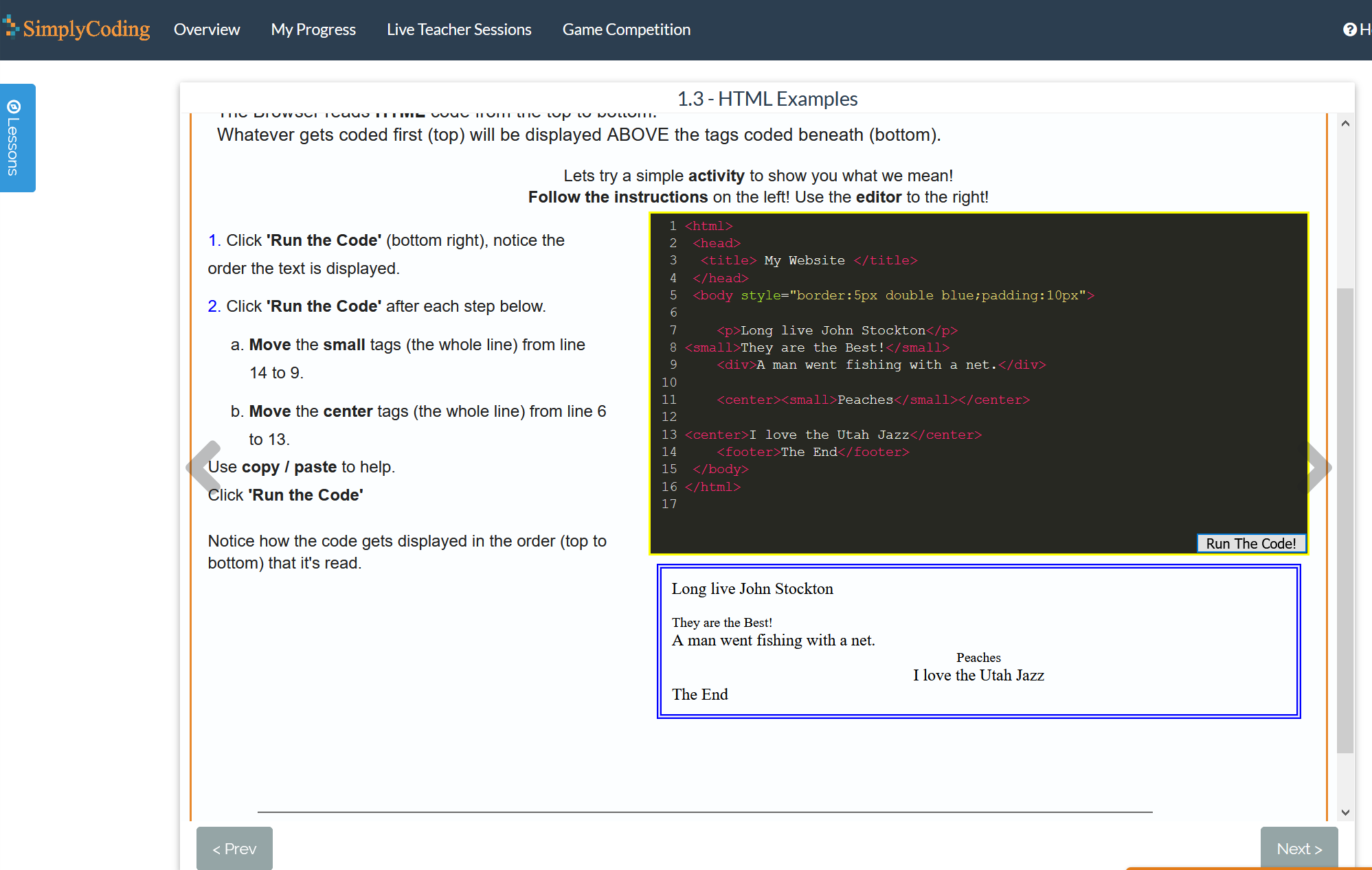Click the right slide chevron arrow

(x=1318, y=467)
